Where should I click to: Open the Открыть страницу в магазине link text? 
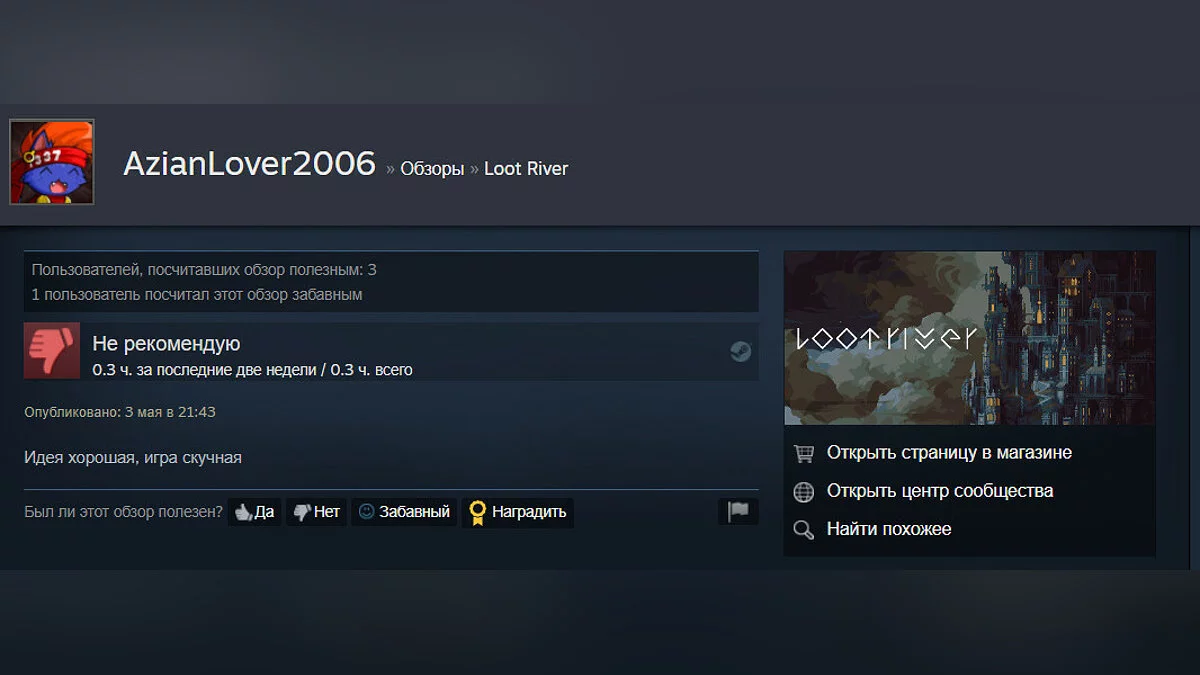(x=949, y=453)
